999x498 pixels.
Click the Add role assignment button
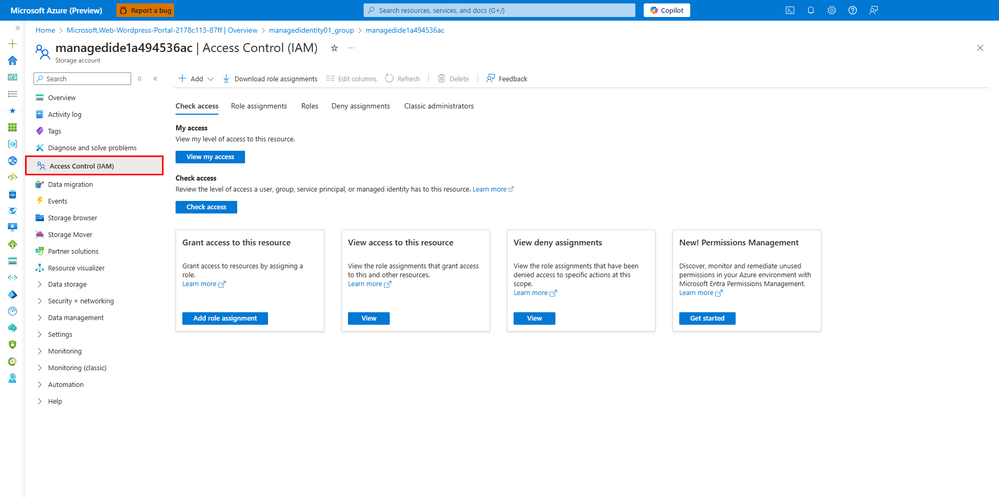[225, 318]
